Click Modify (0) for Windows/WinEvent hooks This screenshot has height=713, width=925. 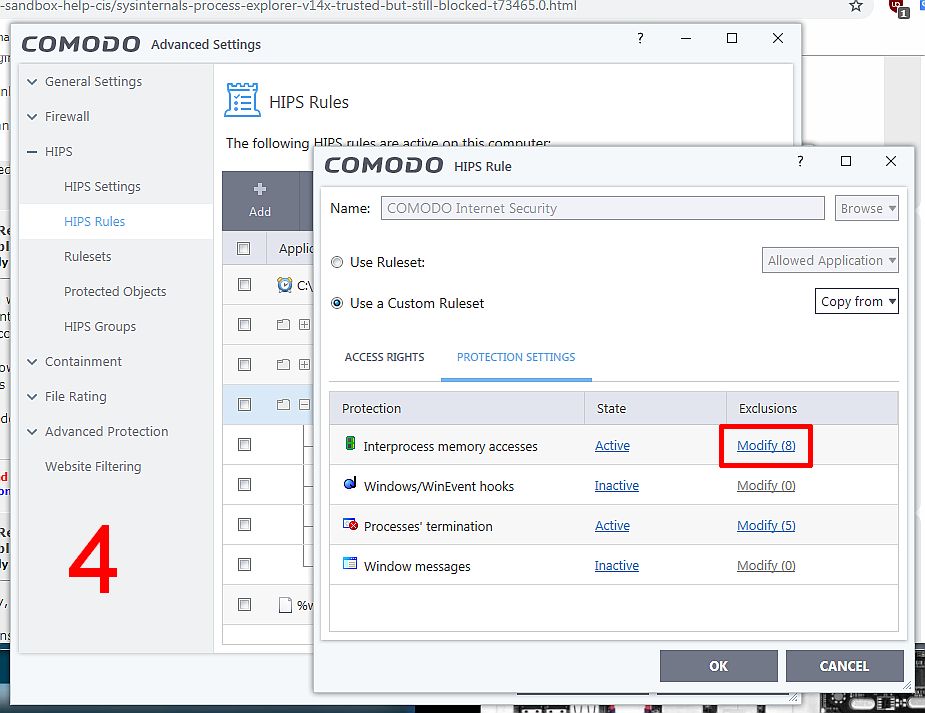[x=766, y=485]
